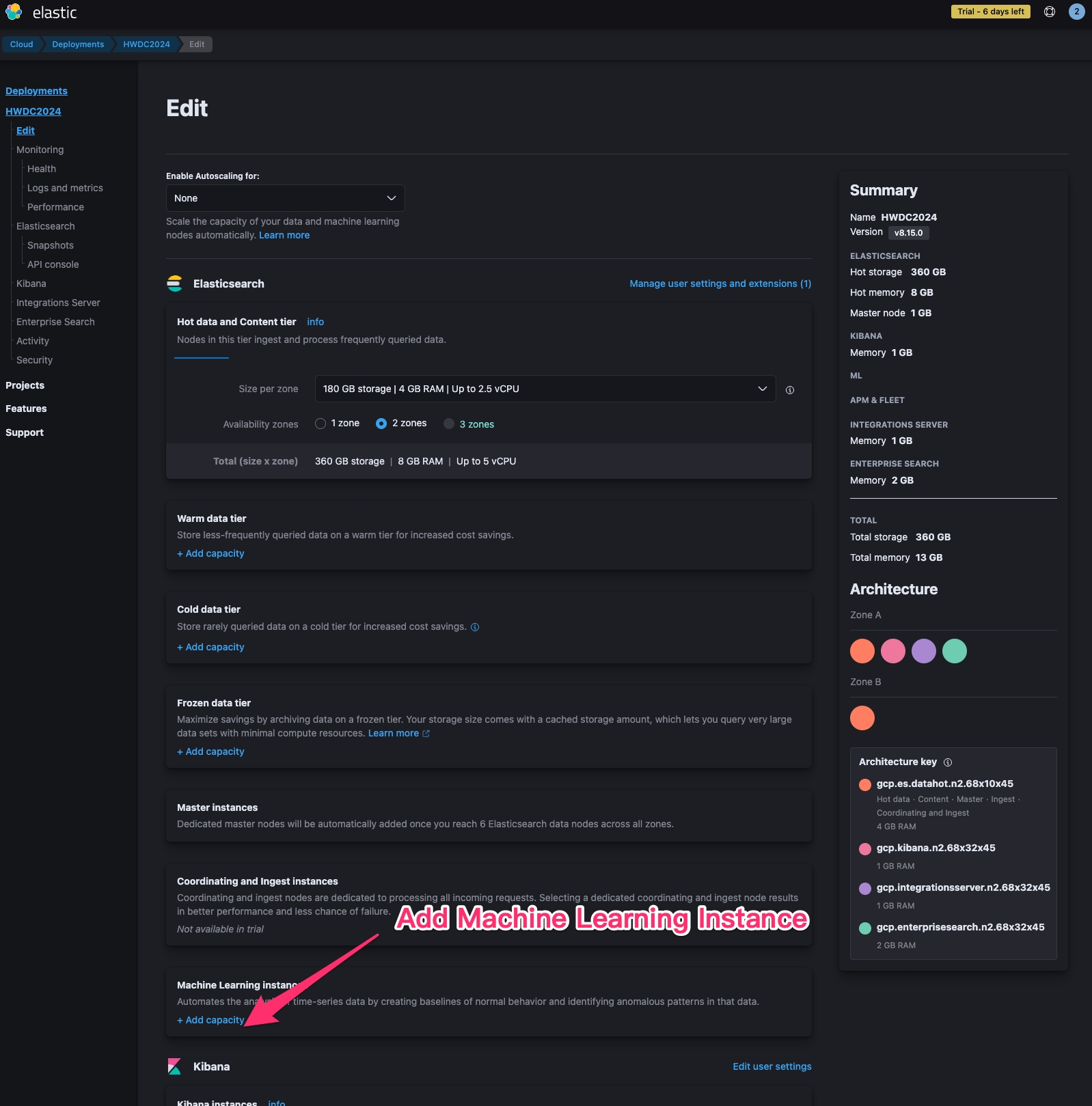This screenshot has height=1106, width=1092.
Task: Click info icon beside Cold data tier description
Action: point(475,627)
